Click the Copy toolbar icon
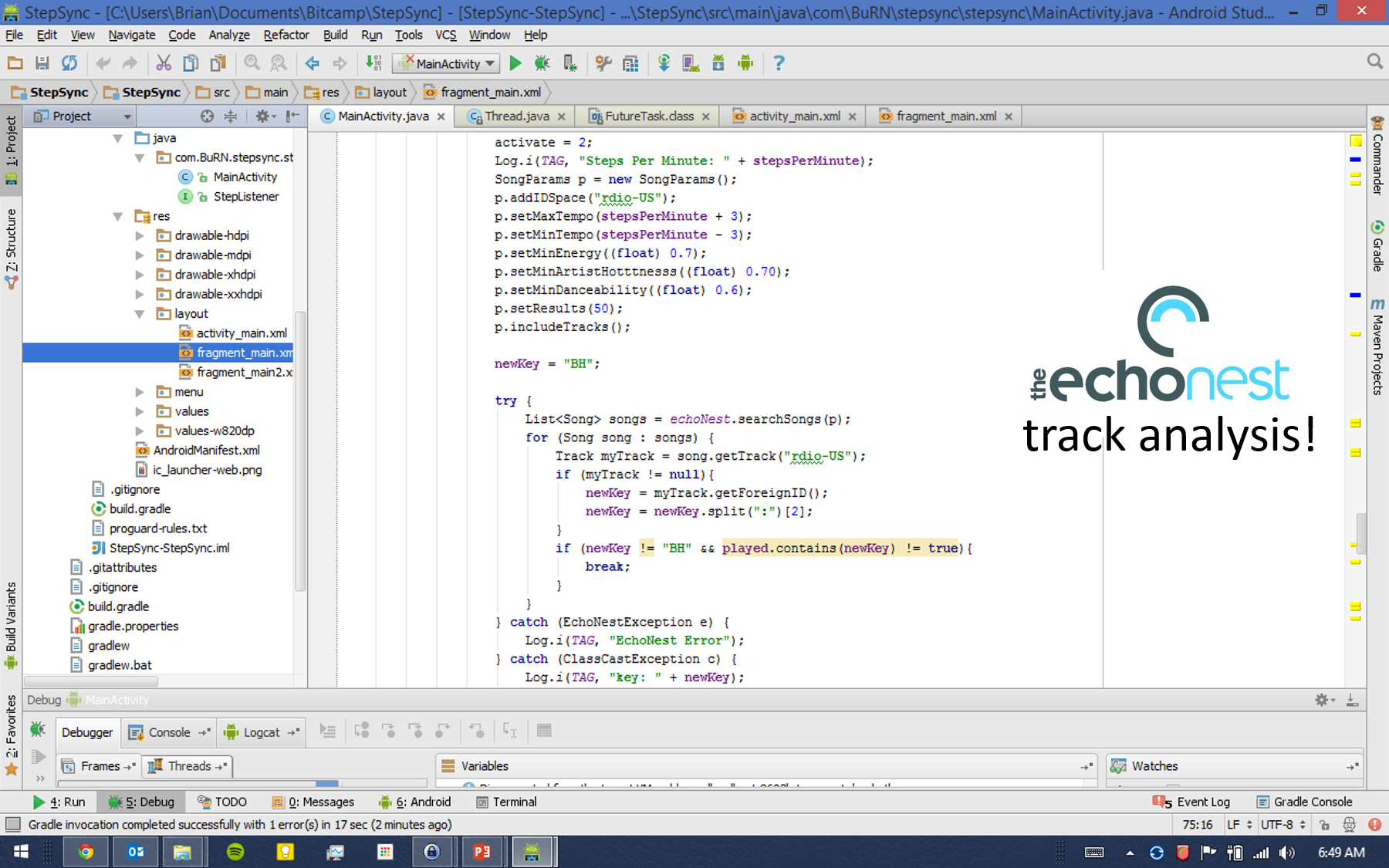Image resolution: width=1389 pixels, height=868 pixels. (x=191, y=63)
